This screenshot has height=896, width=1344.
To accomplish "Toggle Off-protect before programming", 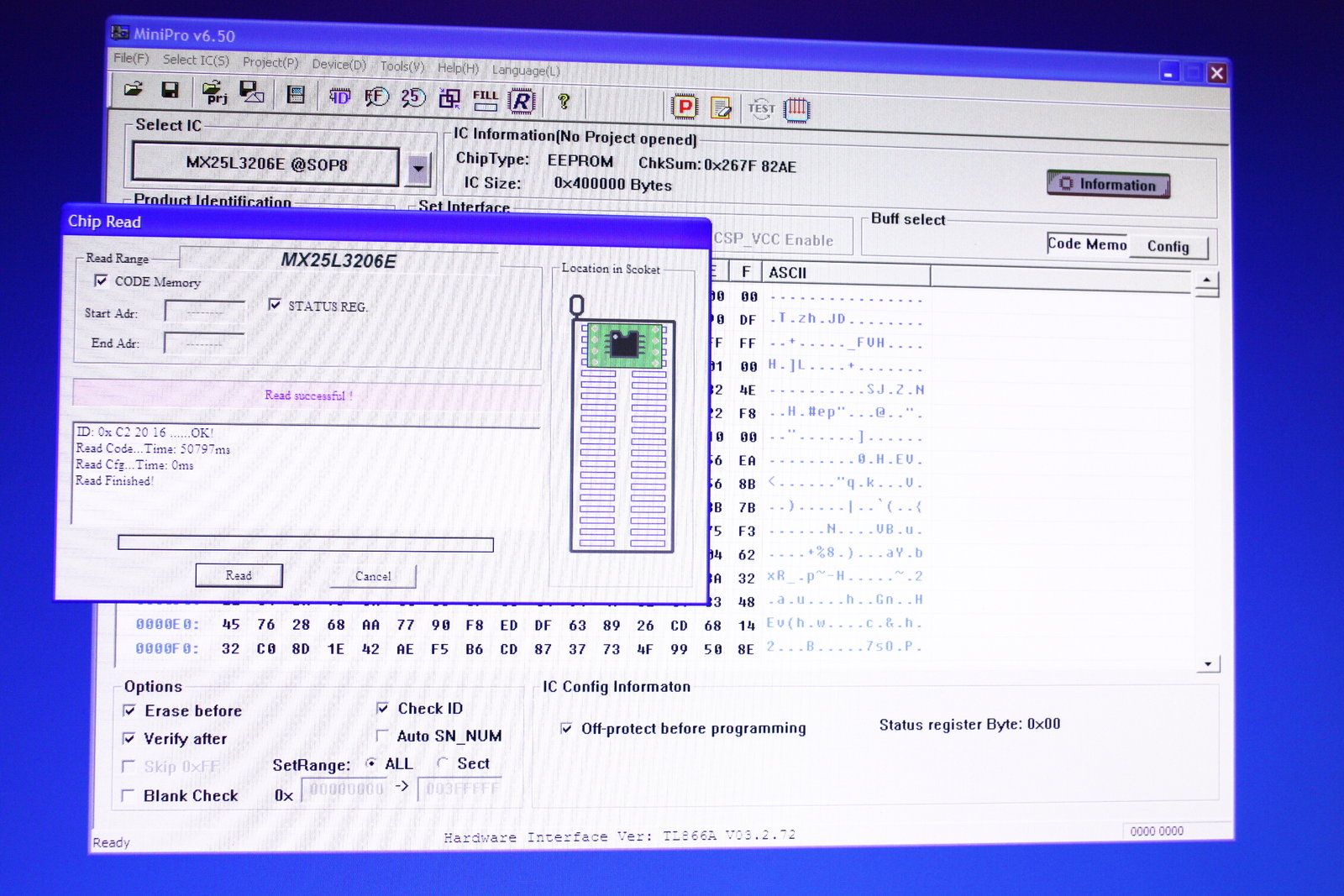I will click(566, 728).
